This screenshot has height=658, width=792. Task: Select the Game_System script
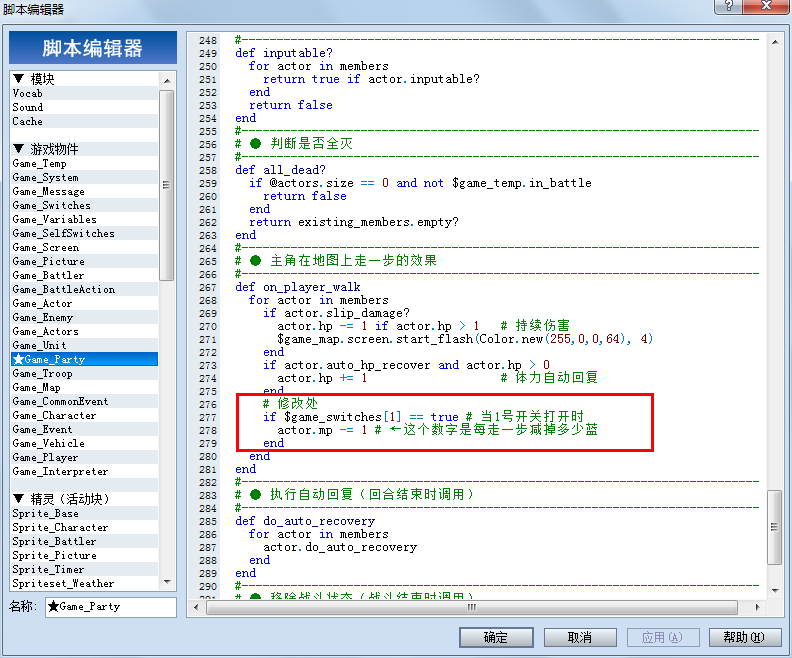click(84, 178)
